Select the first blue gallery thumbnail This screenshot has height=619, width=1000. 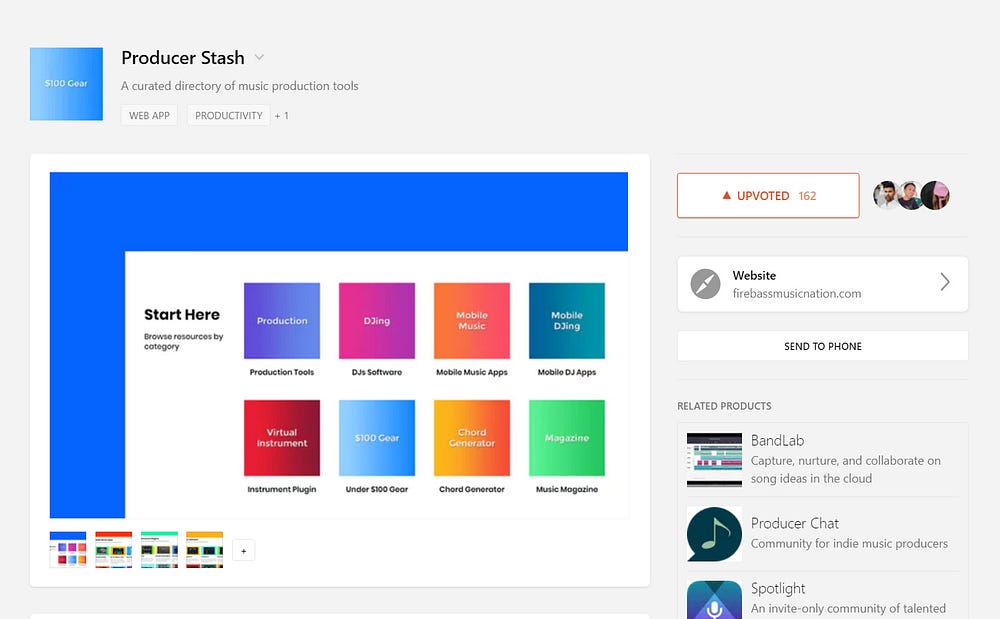tap(68, 550)
